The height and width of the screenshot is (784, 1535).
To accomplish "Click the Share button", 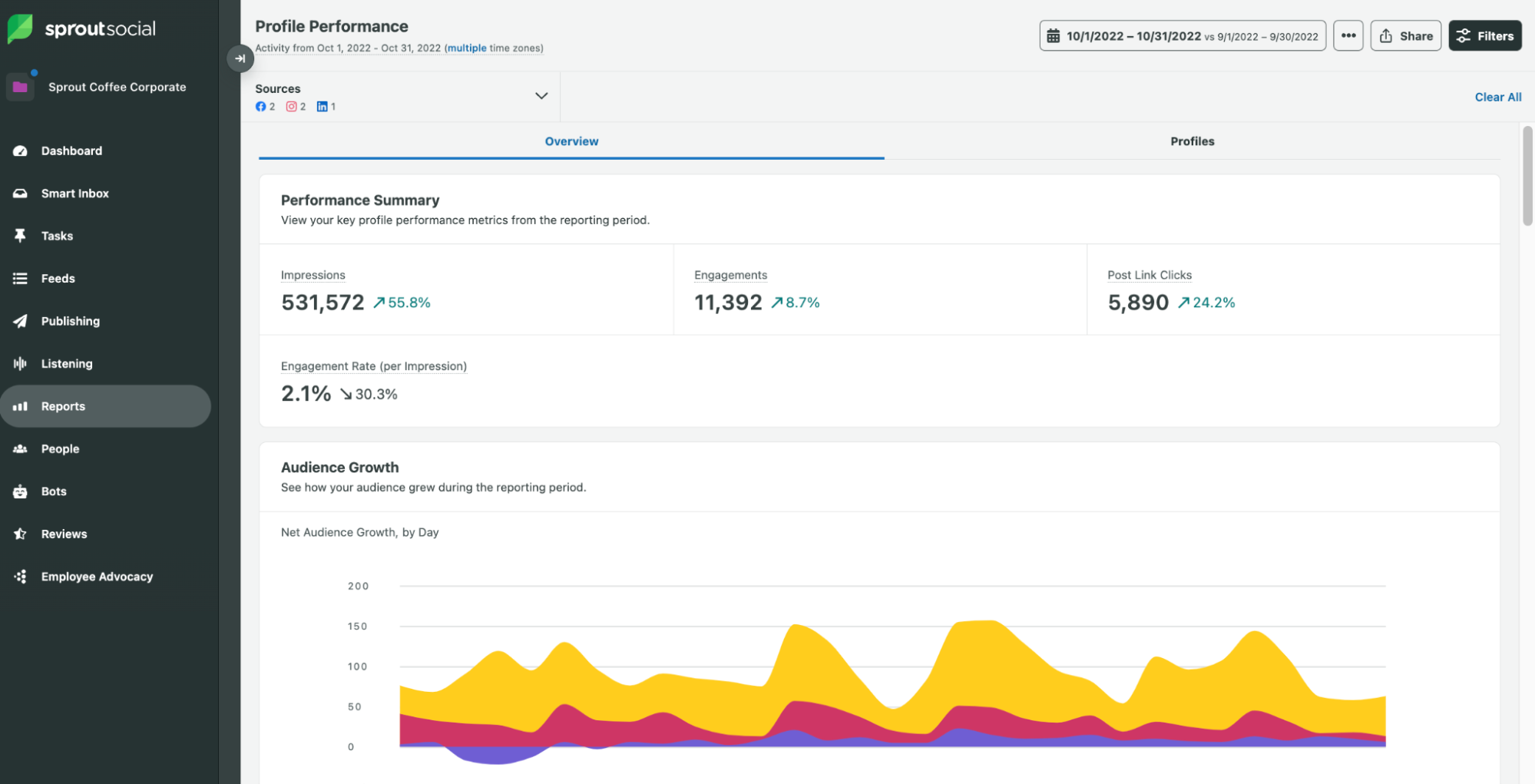I will coord(1405,36).
